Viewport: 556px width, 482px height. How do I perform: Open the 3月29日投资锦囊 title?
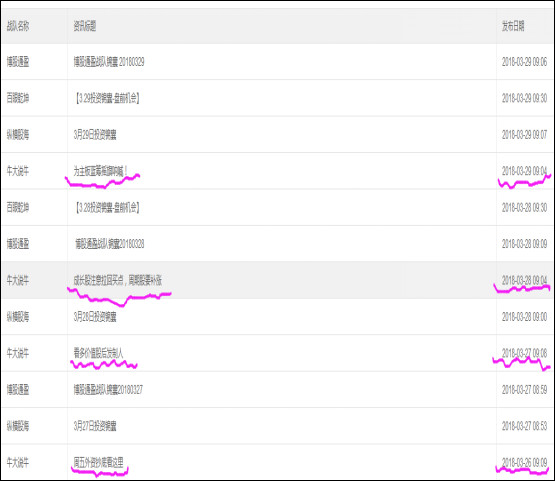95,135
